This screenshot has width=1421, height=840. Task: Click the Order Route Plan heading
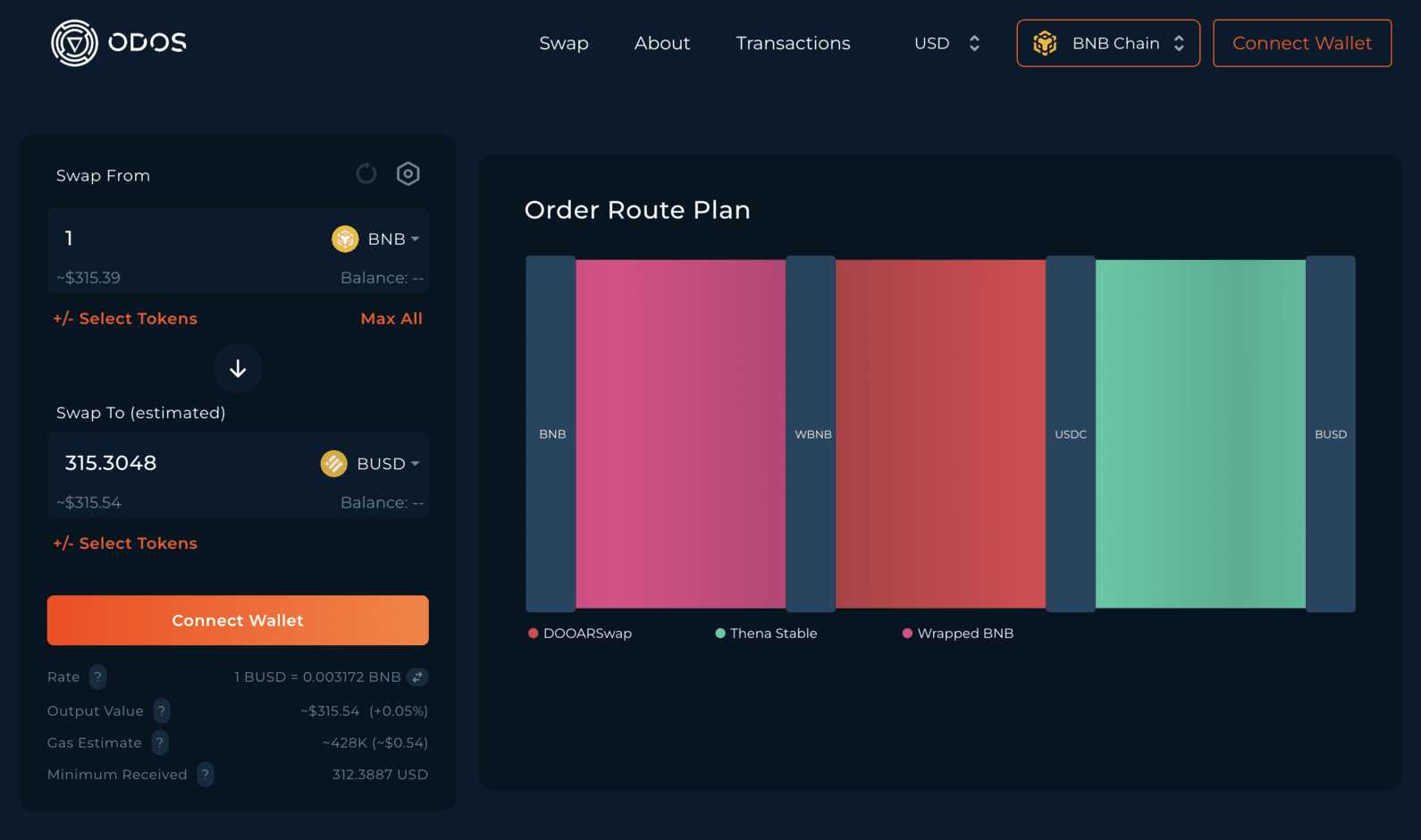(x=637, y=210)
